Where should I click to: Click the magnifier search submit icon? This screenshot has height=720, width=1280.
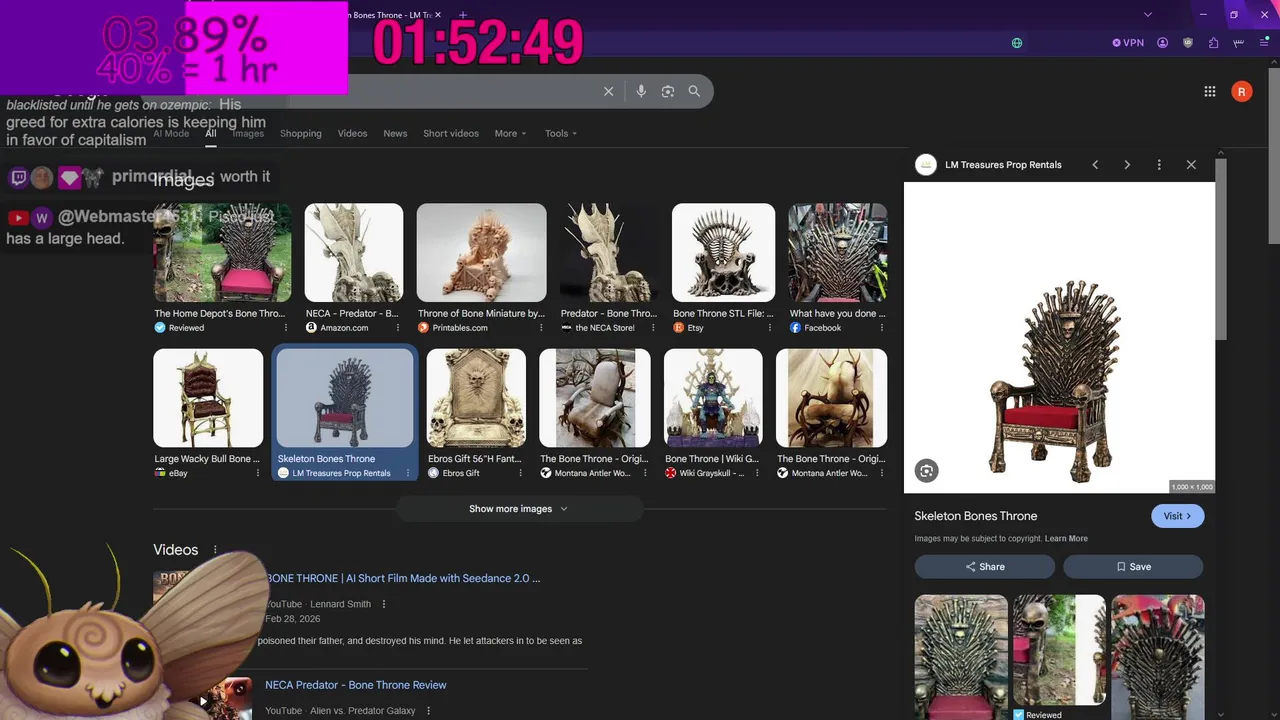point(694,91)
